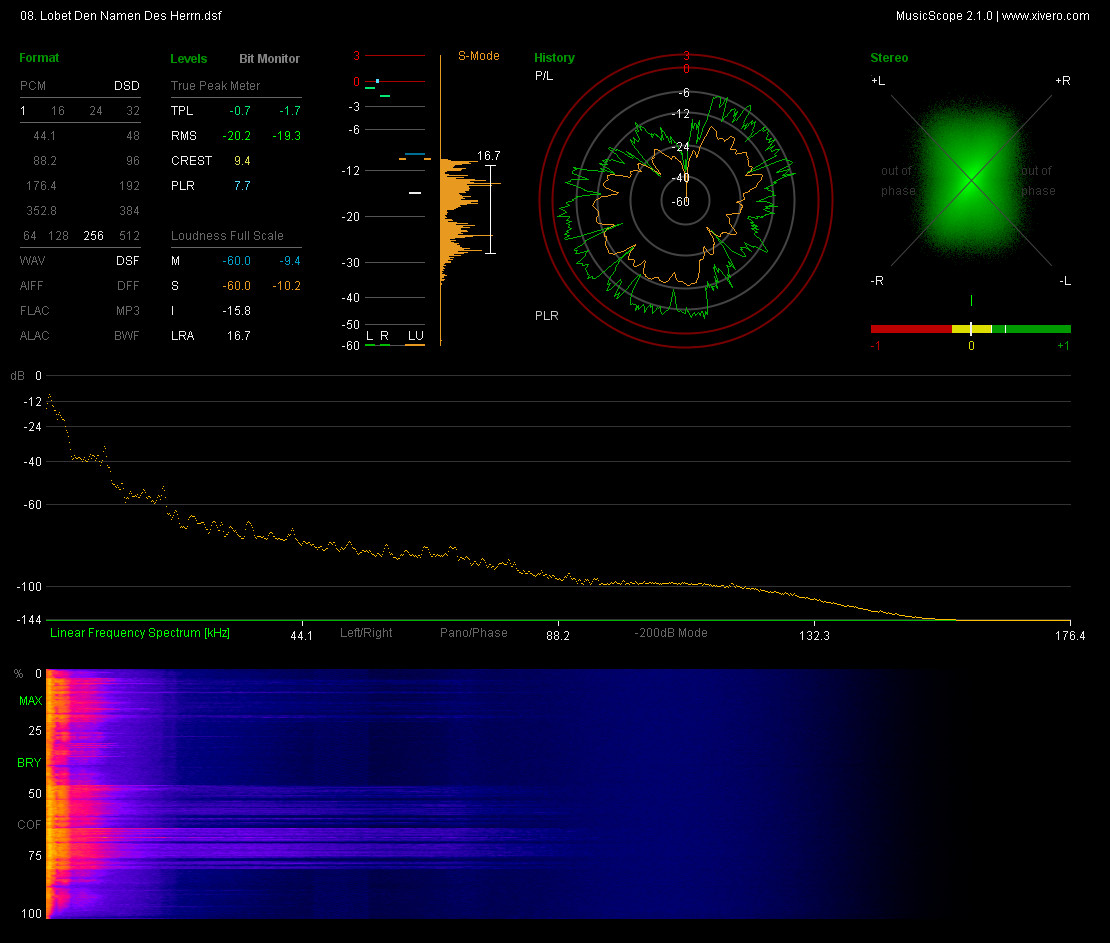Click the LU legend marker
The width and height of the screenshot is (1110, 945).
[x=415, y=336]
